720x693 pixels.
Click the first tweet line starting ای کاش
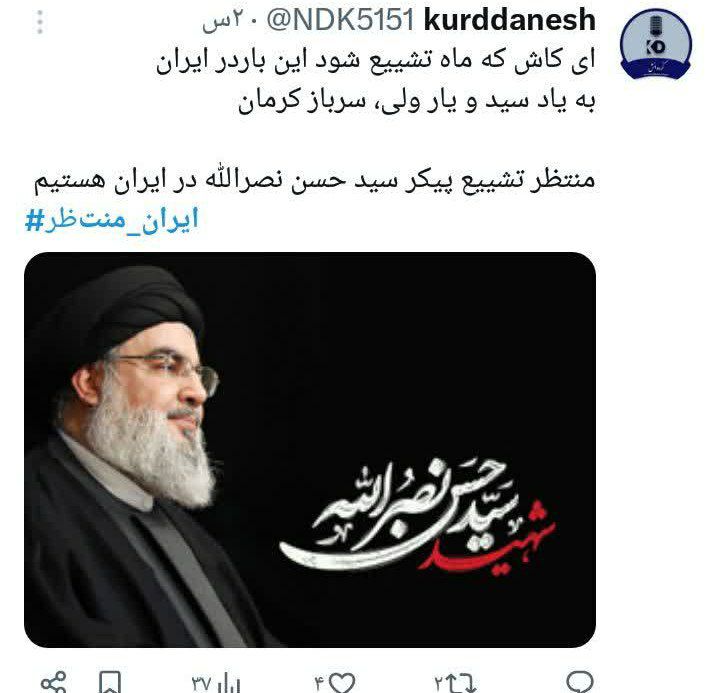(x=376, y=62)
